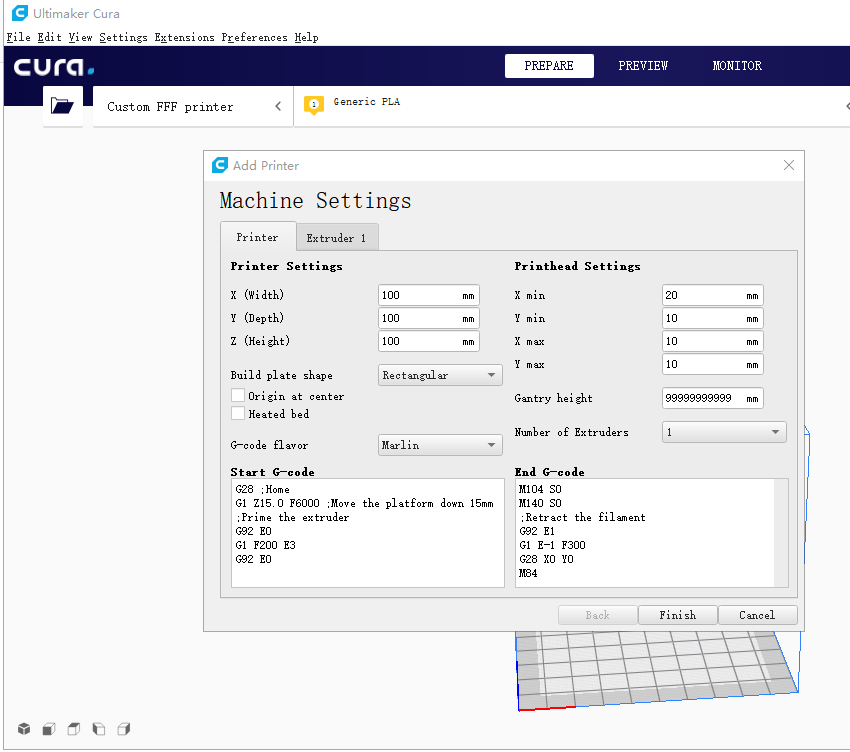
Task: Select the top view cube icon
Action: point(74,729)
